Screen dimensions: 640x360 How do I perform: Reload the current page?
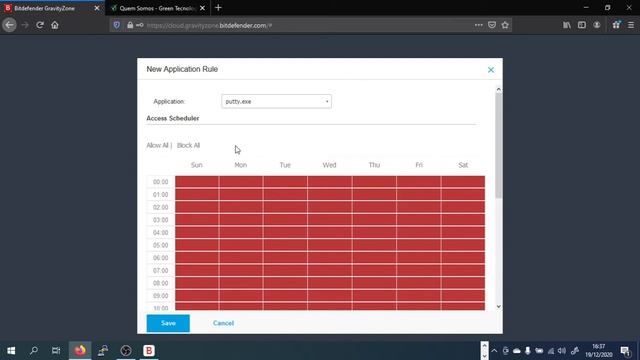tap(40, 25)
